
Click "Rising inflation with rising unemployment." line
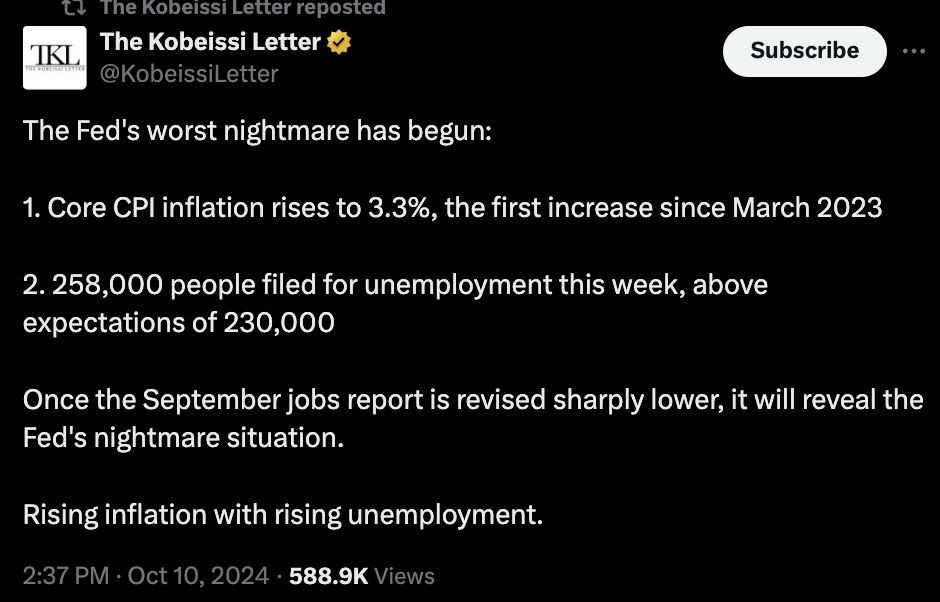(283, 514)
